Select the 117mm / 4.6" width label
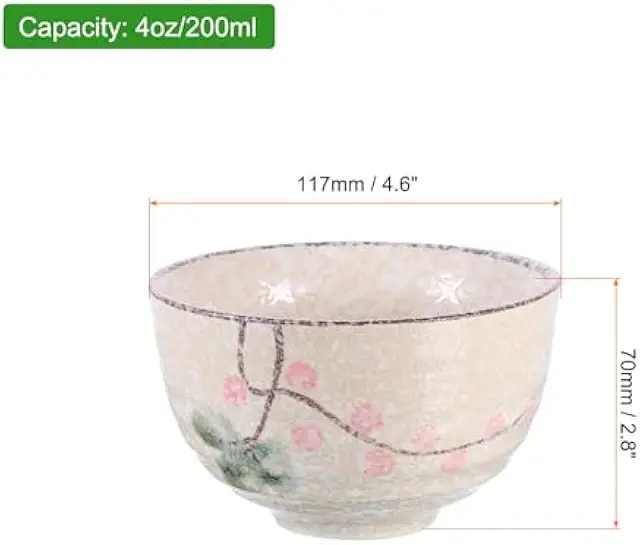Image resolution: width=640 pixels, height=545 pixels. click(358, 184)
